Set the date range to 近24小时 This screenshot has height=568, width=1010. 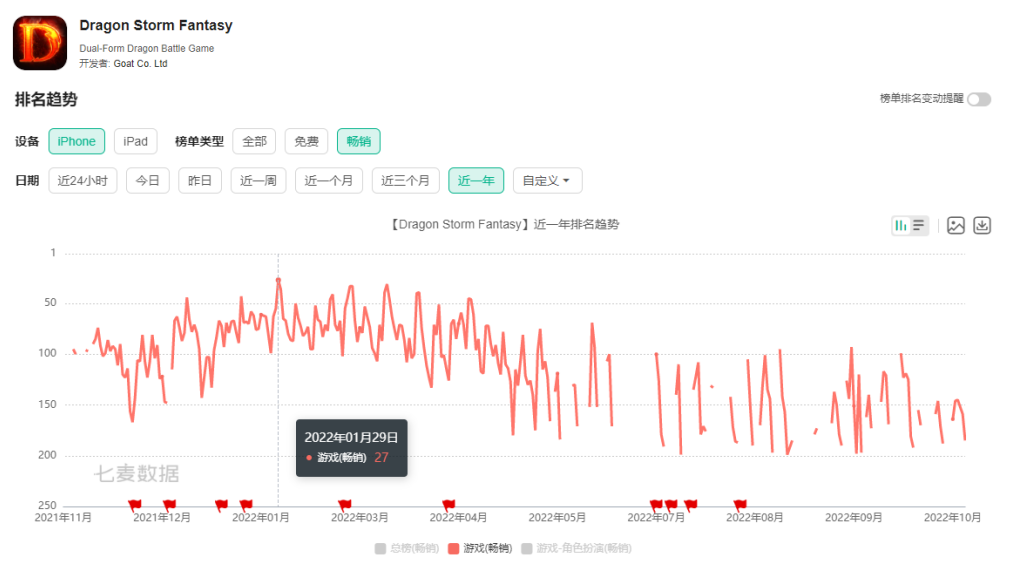82,181
